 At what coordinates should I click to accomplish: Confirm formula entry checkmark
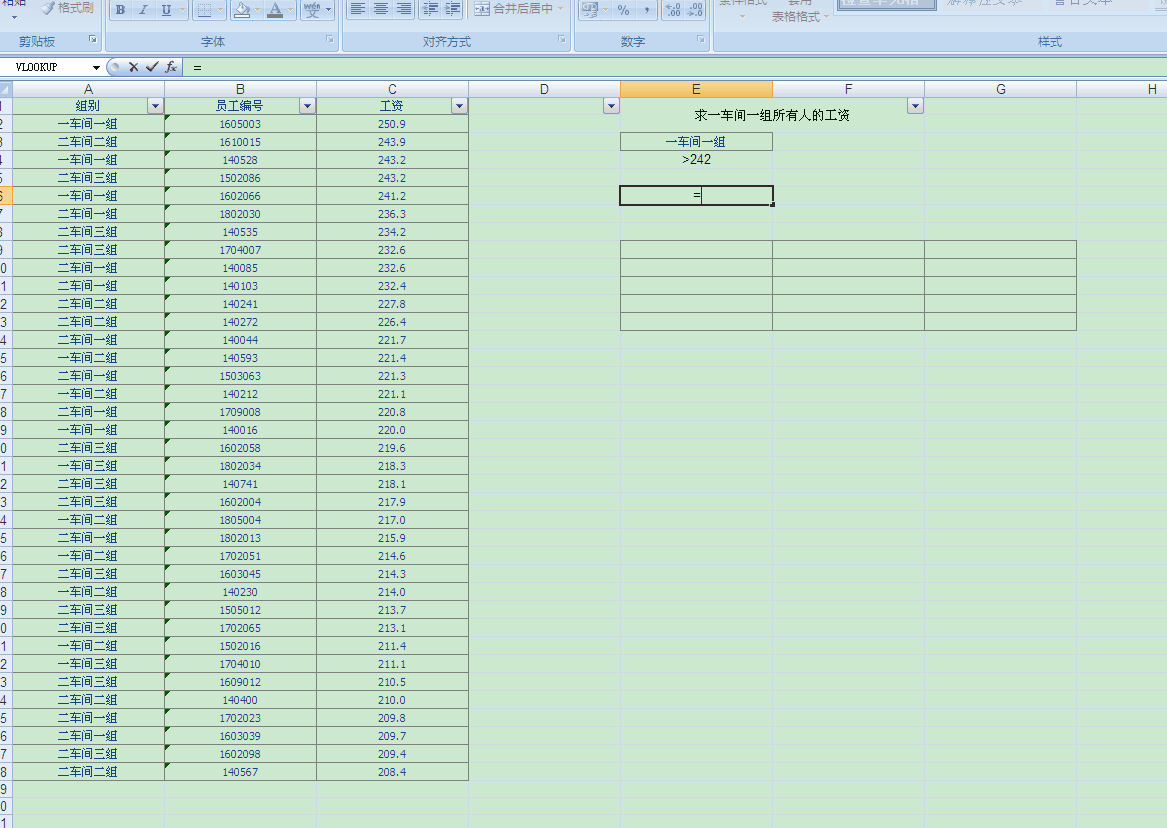152,67
